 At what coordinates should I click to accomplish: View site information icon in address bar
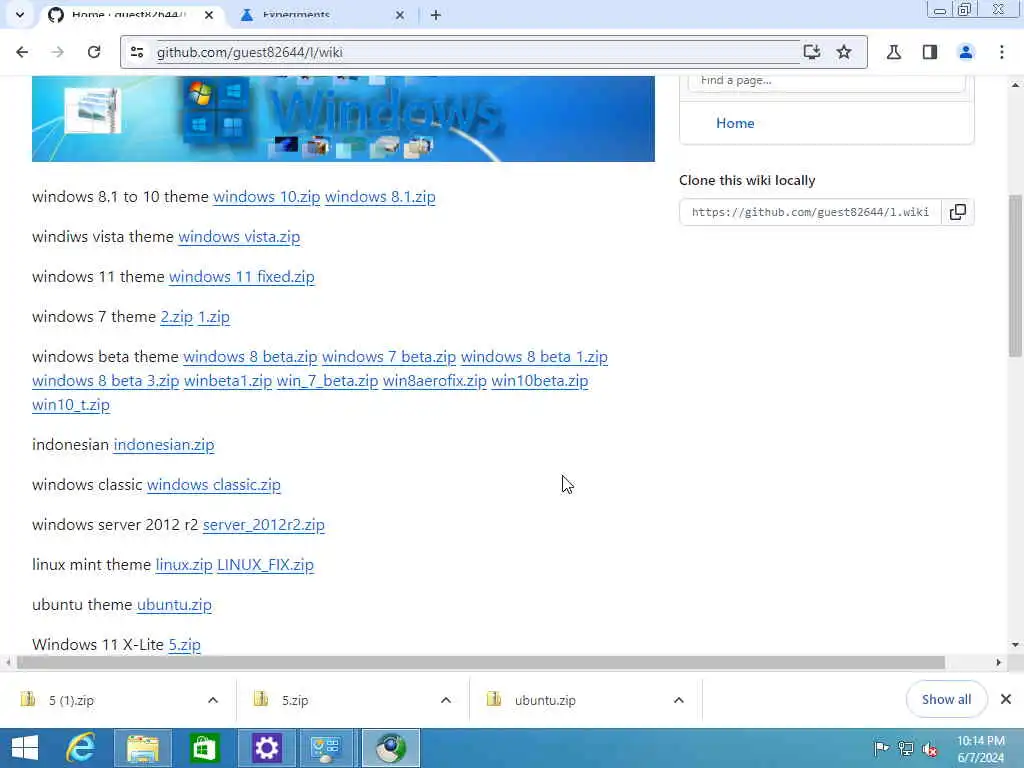tap(136, 52)
